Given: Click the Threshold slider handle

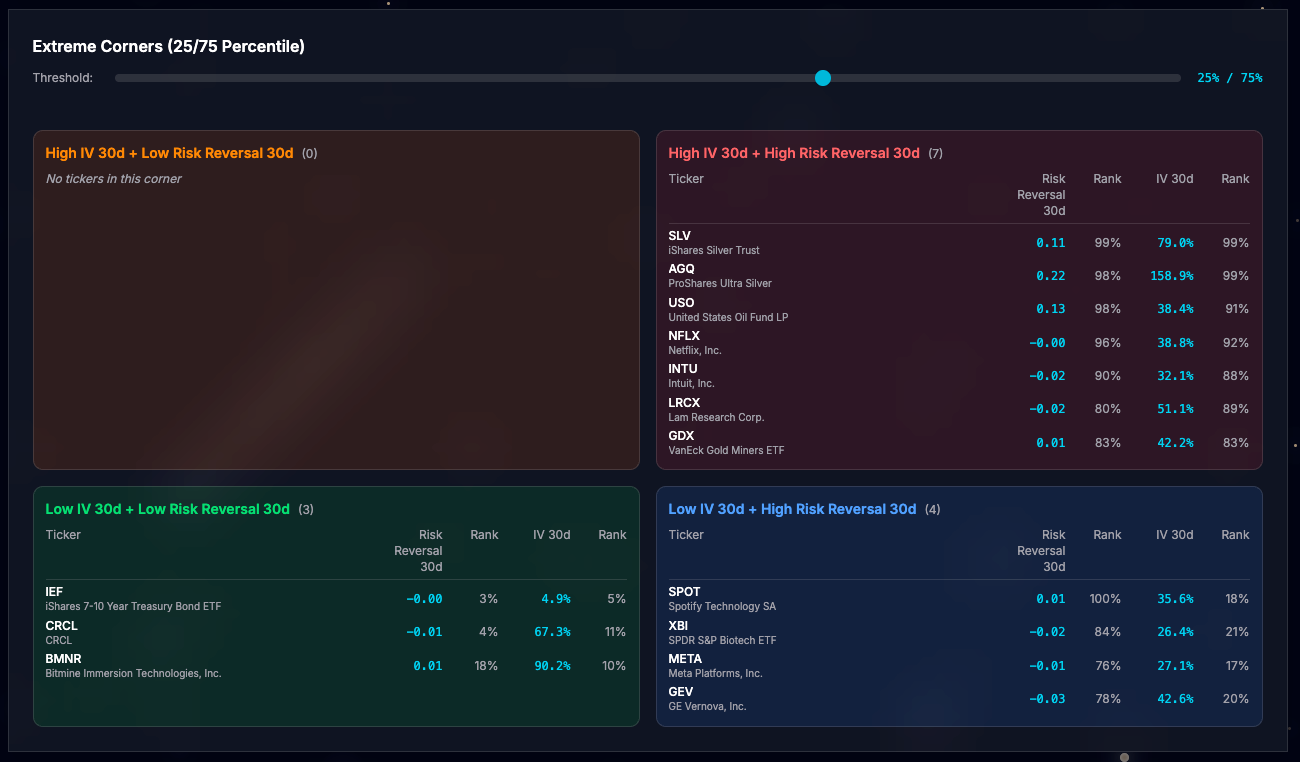Looking at the screenshot, I should tap(823, 78).
